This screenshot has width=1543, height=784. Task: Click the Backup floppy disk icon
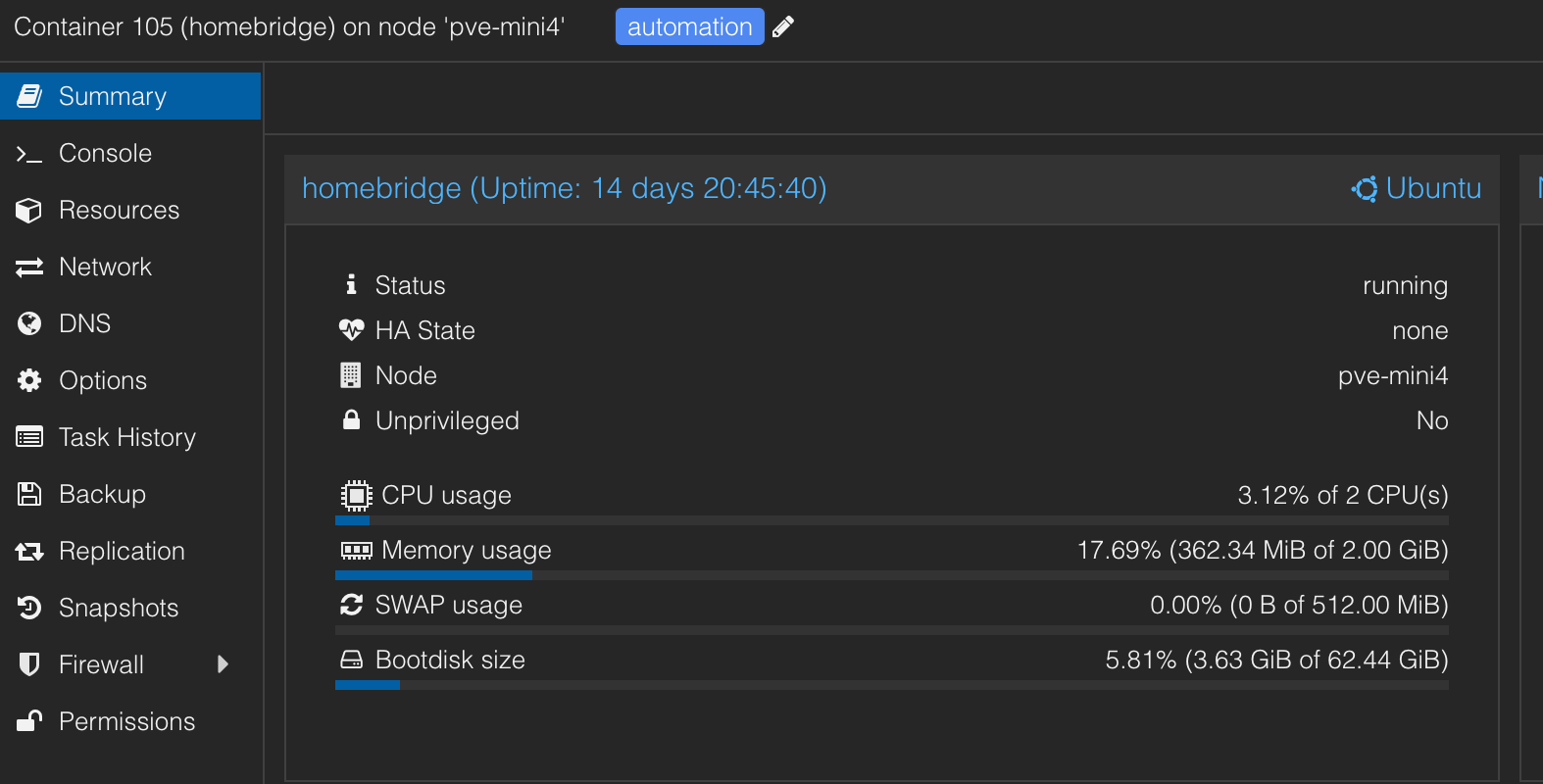[x=29, y=495]
